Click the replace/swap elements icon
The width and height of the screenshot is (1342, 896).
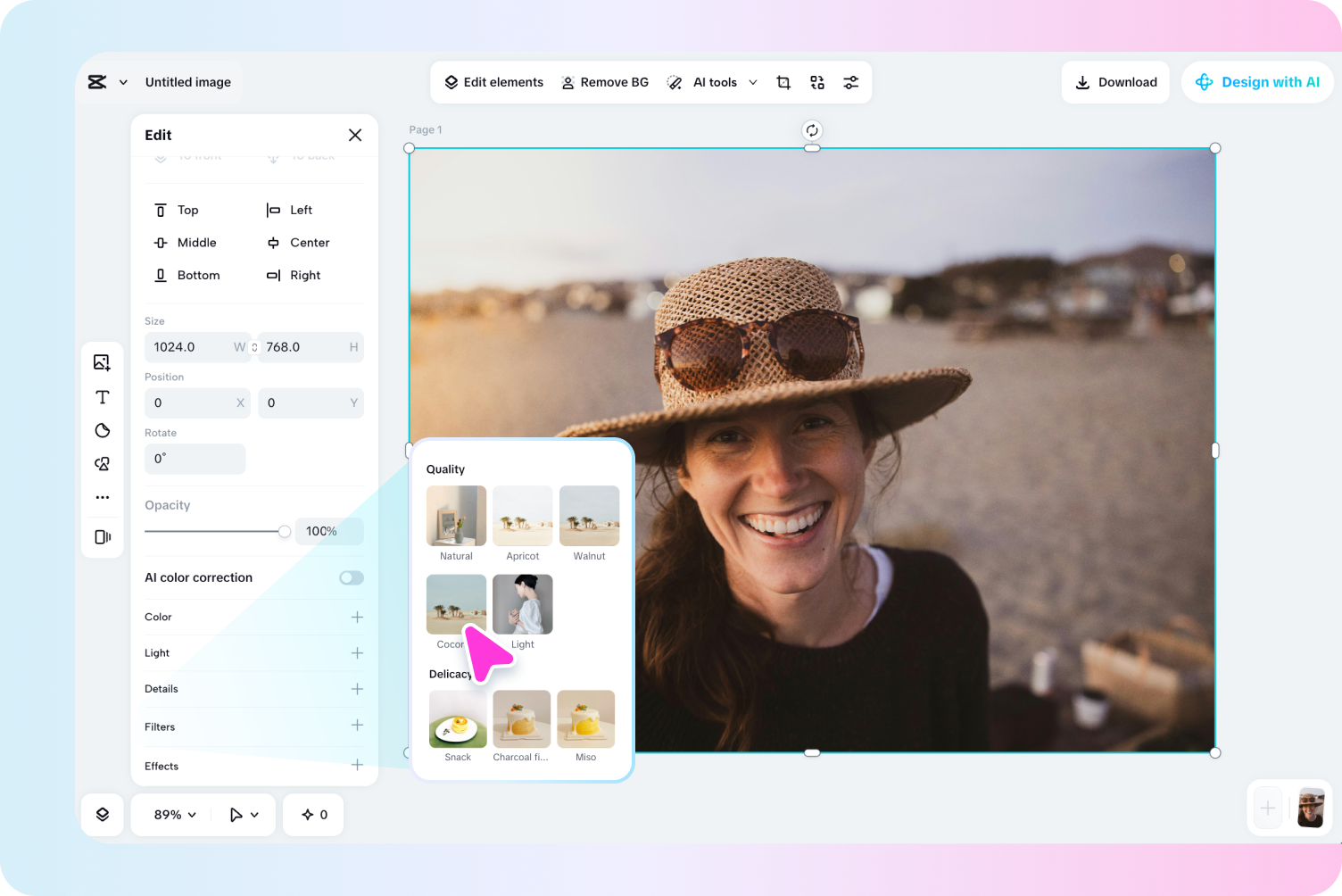817,82
